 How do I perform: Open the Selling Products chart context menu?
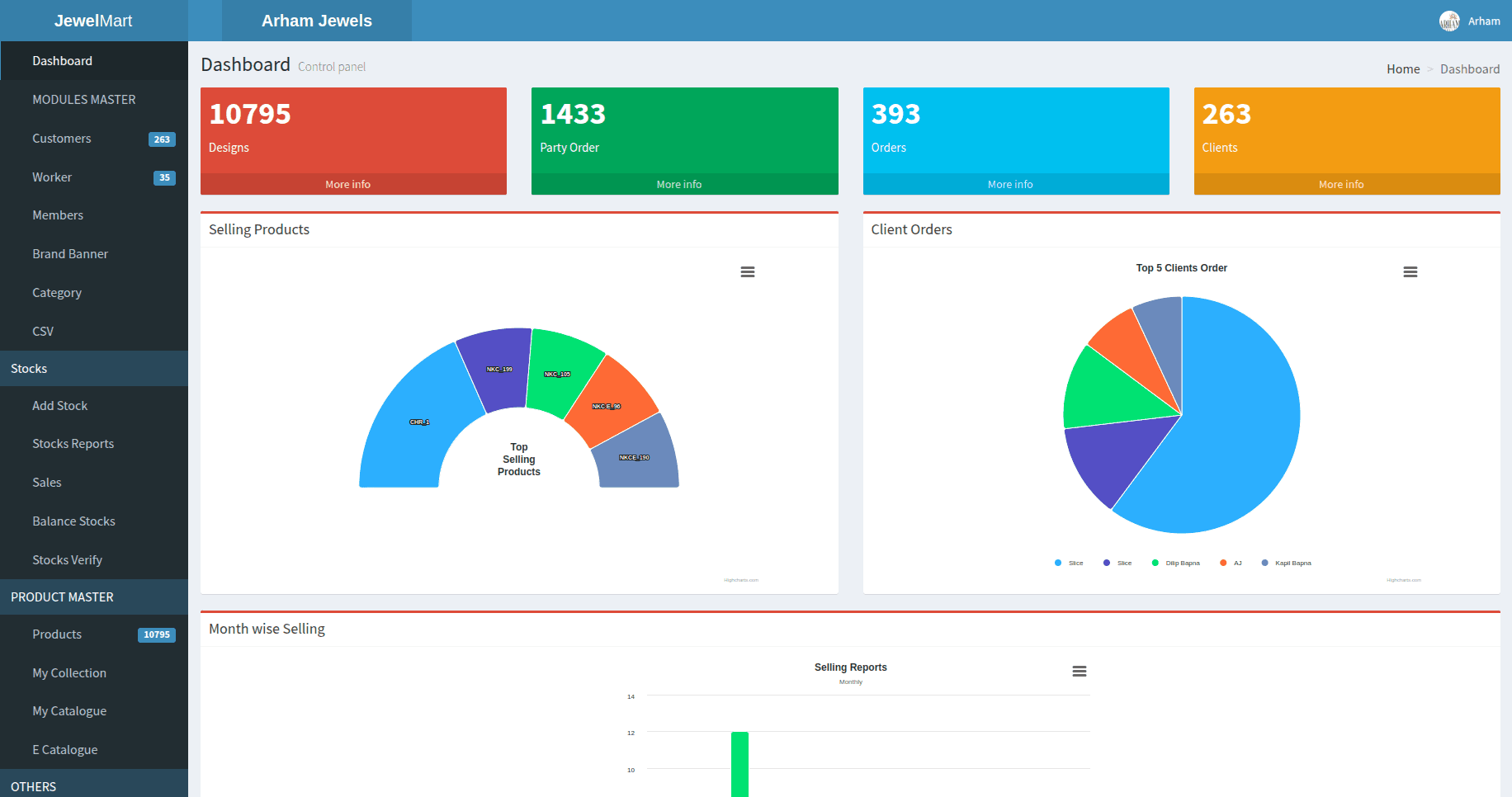pyautogui.click(x=748, y=271)
